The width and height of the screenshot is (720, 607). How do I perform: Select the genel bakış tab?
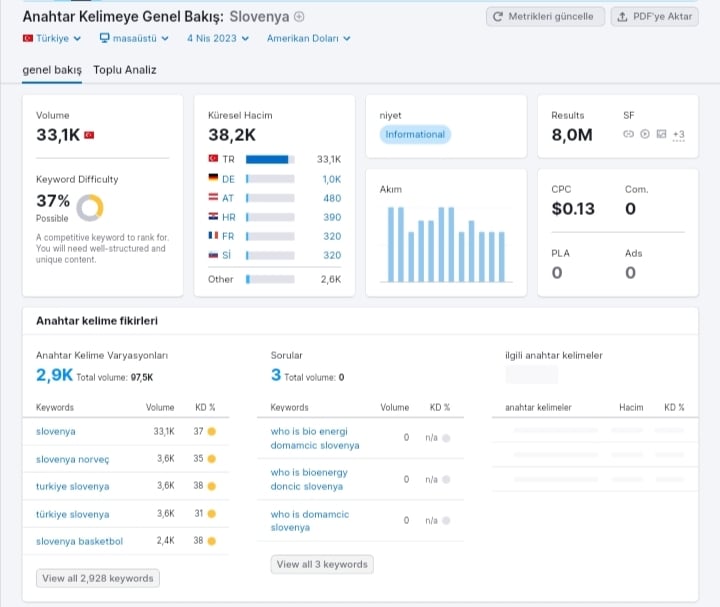click(x=52, y=70)
